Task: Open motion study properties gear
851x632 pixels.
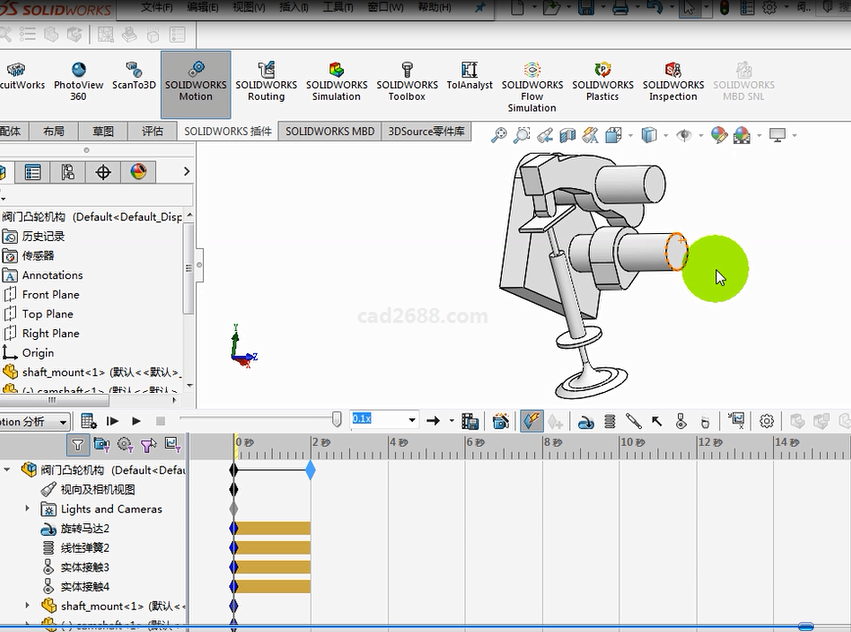Action: point(767,421)
